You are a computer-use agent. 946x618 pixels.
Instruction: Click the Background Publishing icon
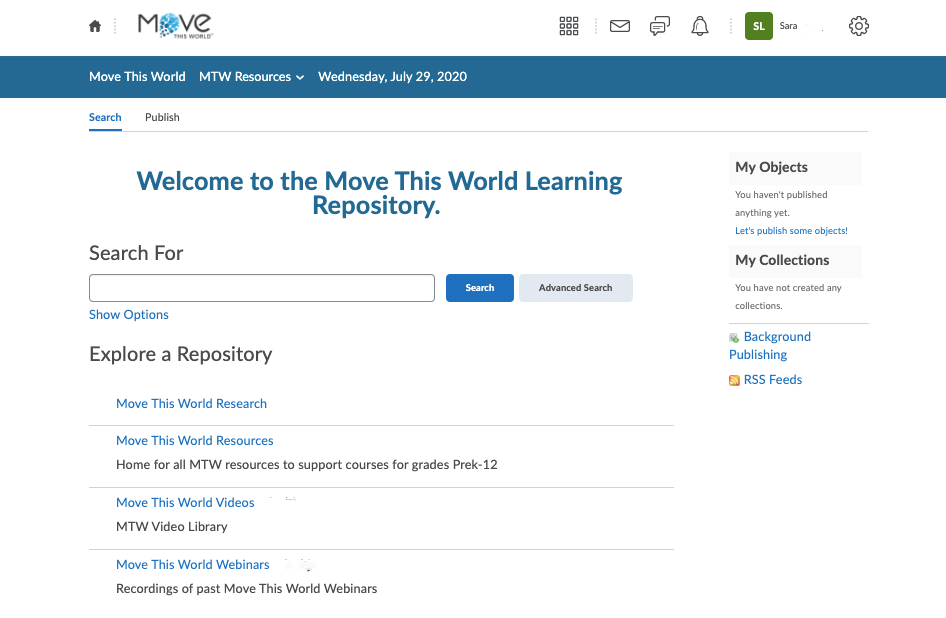734,337
